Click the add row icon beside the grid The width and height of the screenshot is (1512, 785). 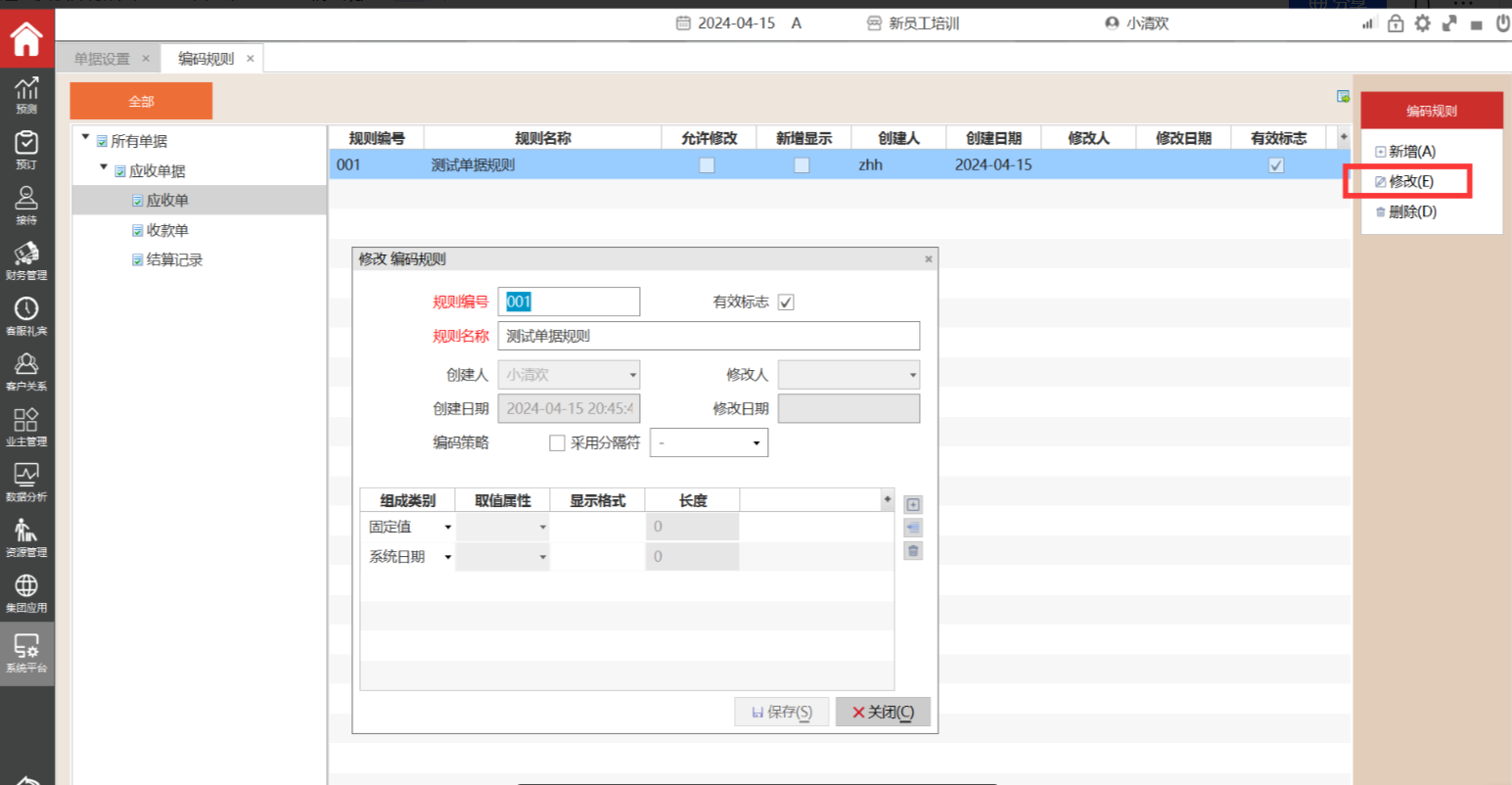913,505
